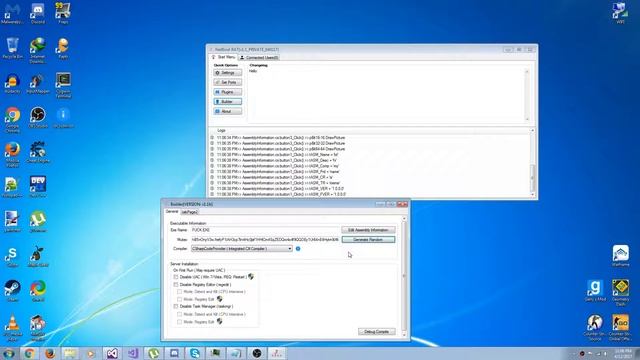Open the Steam desktop shortcut
This screenshot has width=640, height=360.
pos(12,291)
